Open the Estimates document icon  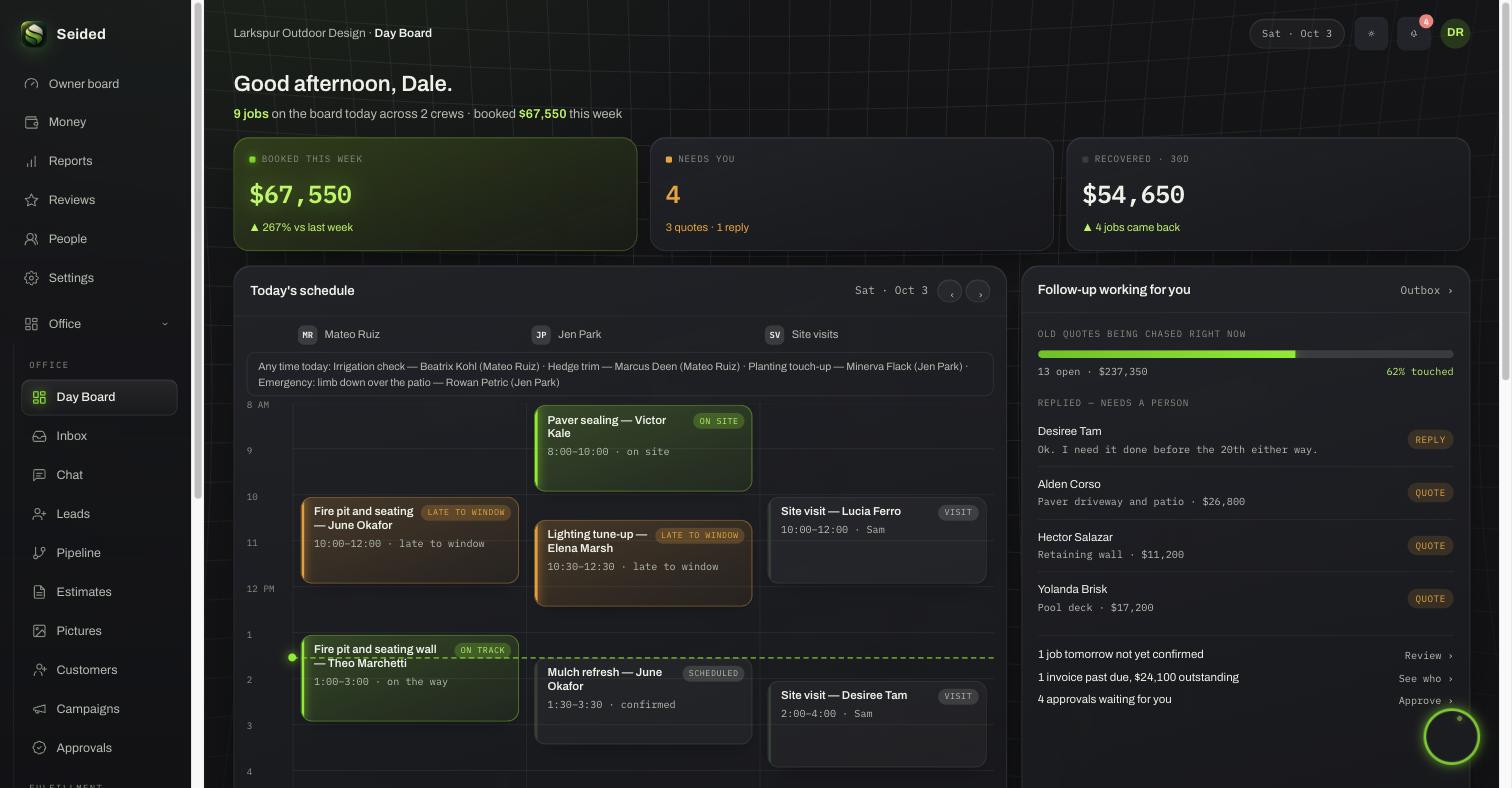click(x=39, y=592)
